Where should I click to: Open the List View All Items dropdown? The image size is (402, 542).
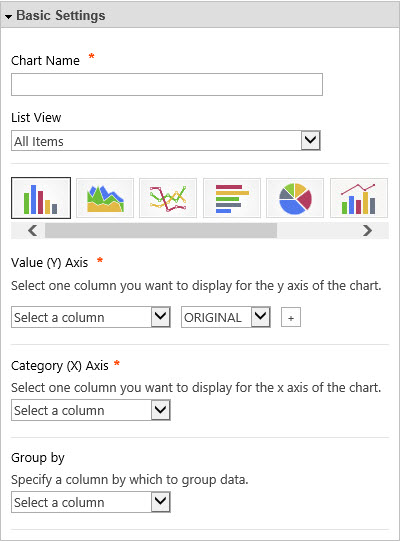pos(166,141)
